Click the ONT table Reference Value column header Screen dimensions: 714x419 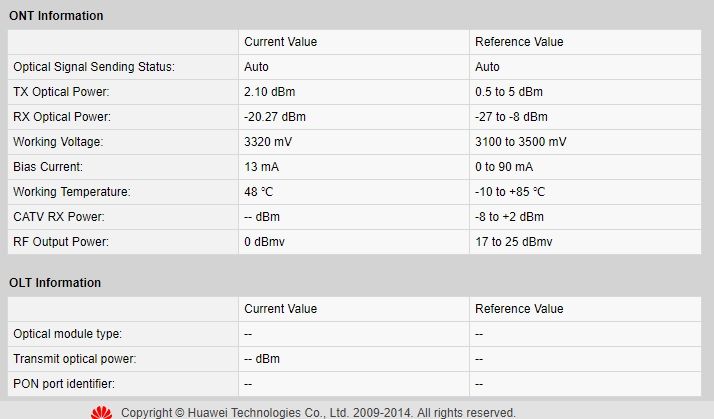(519, 42)
